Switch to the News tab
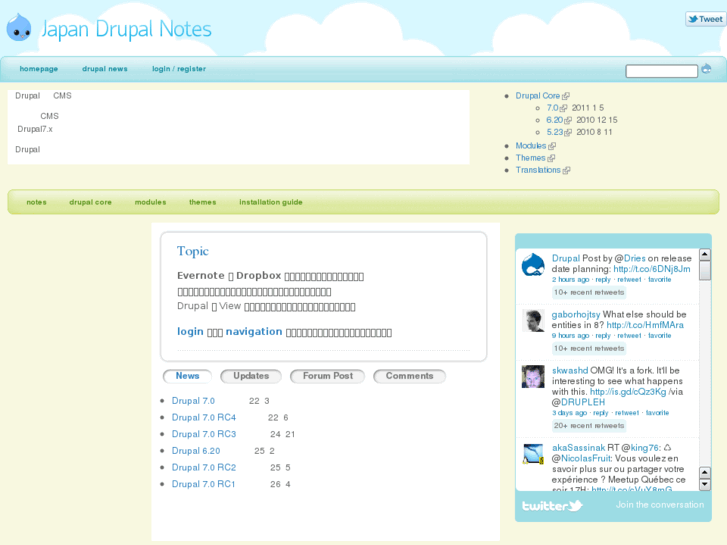727x545 pixels. [187, 376]
